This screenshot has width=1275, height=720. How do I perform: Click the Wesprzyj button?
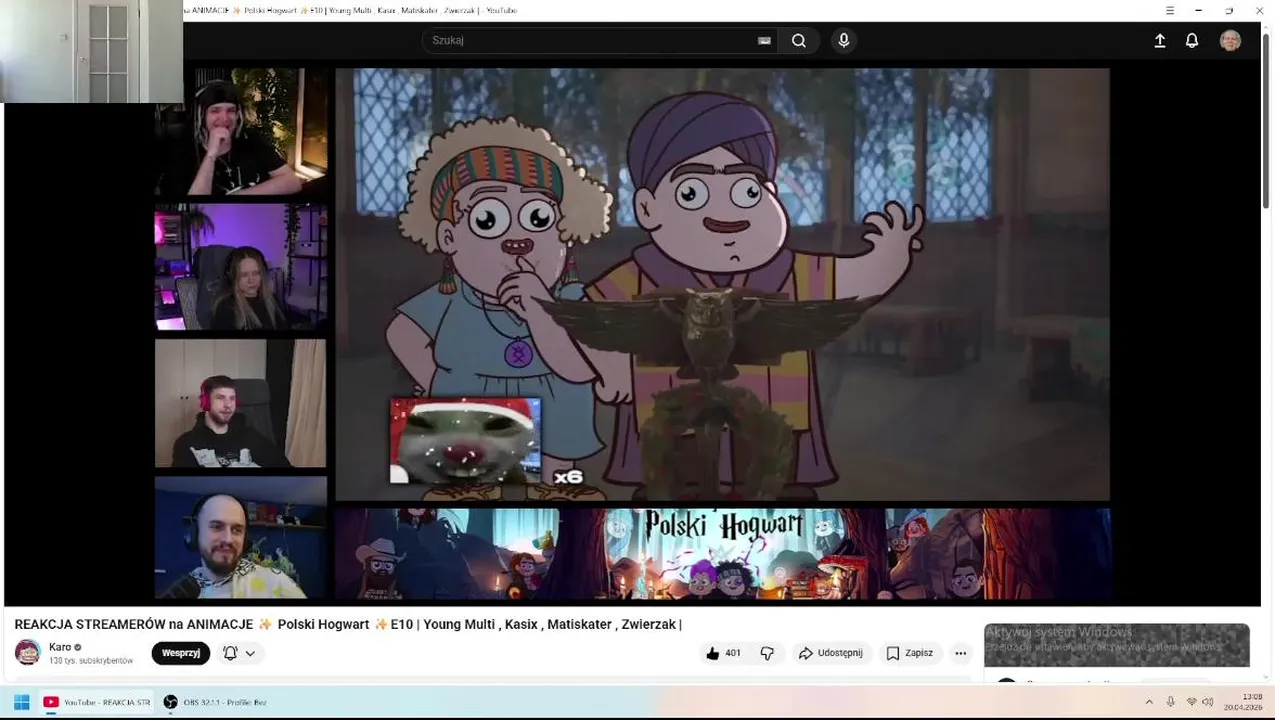(181, 653)
